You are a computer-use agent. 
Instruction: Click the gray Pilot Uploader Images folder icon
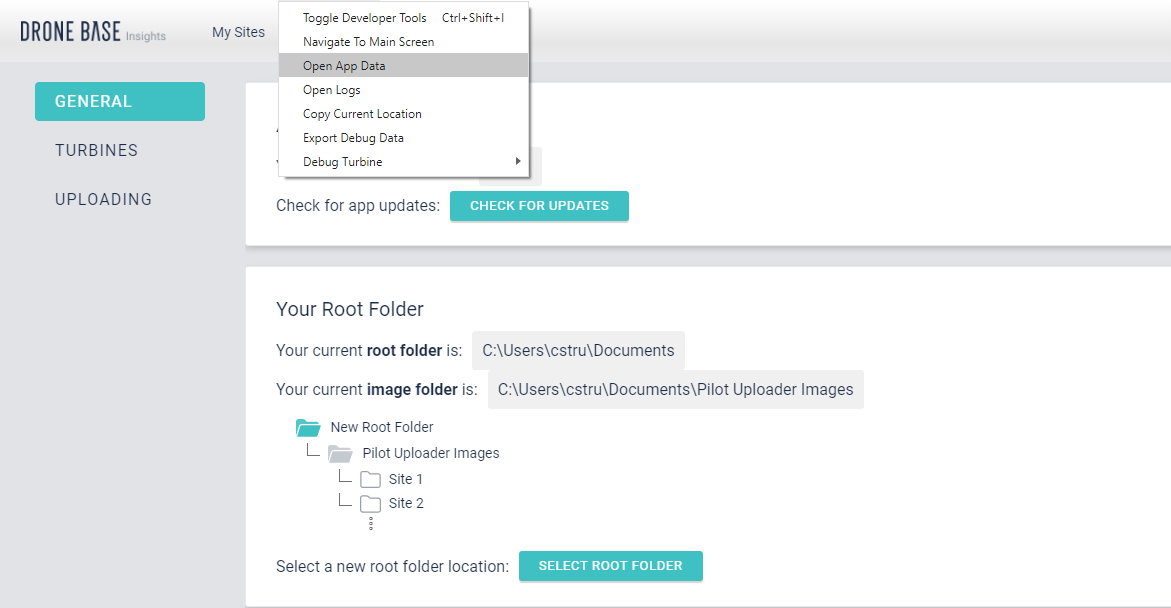340,453
